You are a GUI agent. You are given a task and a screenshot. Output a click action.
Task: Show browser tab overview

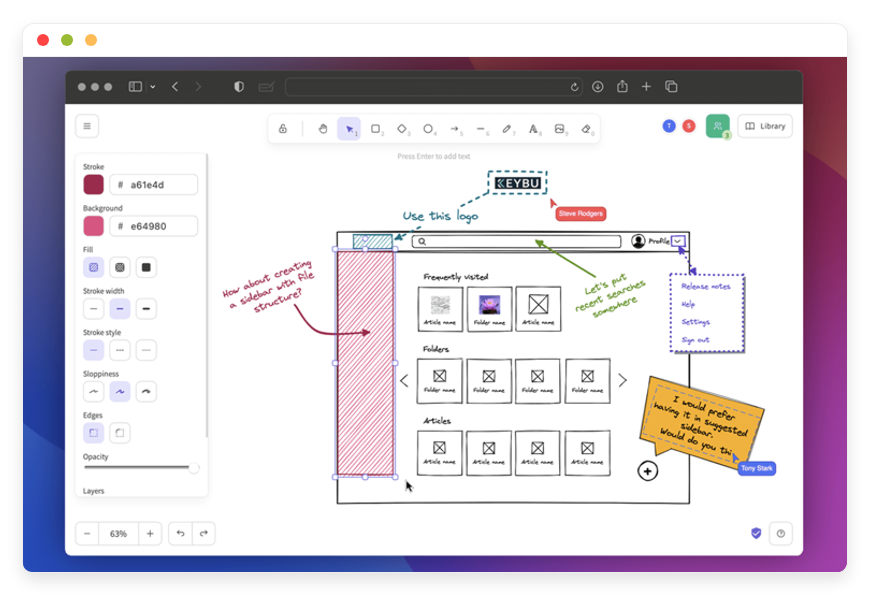[671, 87]
